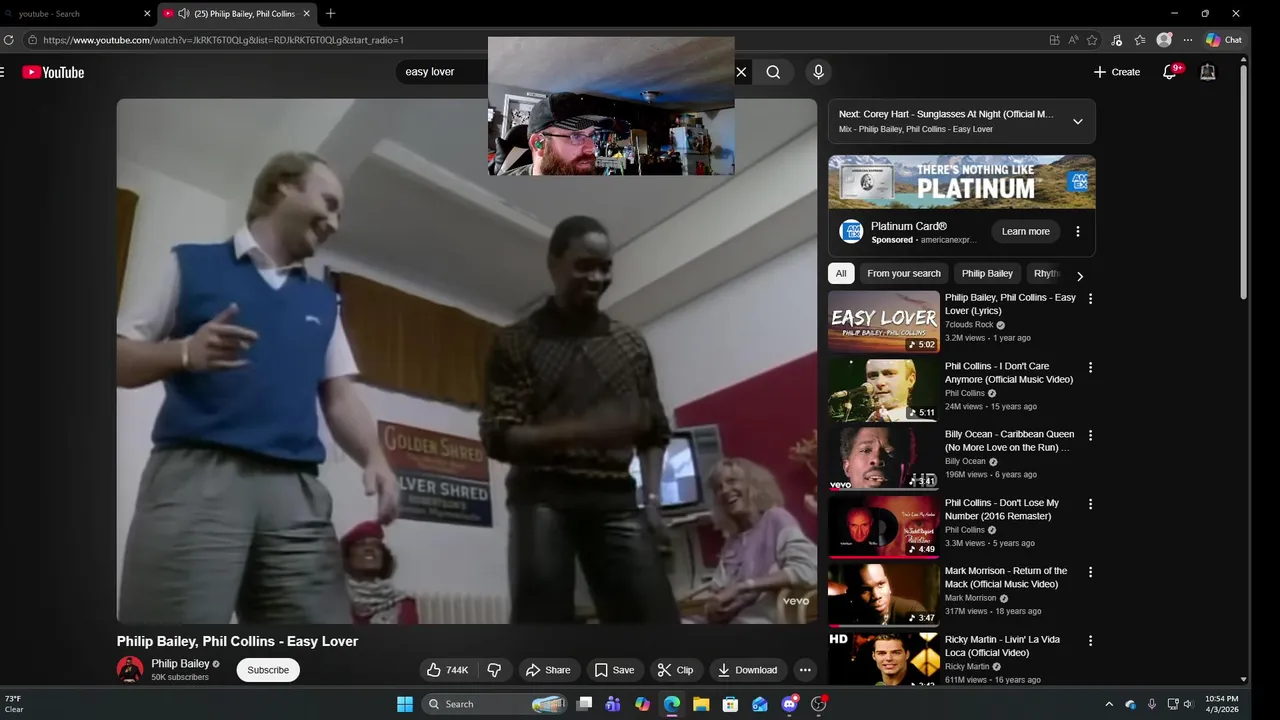Click the Windows taskbar Search box
Screen dimensions: 1280x720
pos(495,704)
